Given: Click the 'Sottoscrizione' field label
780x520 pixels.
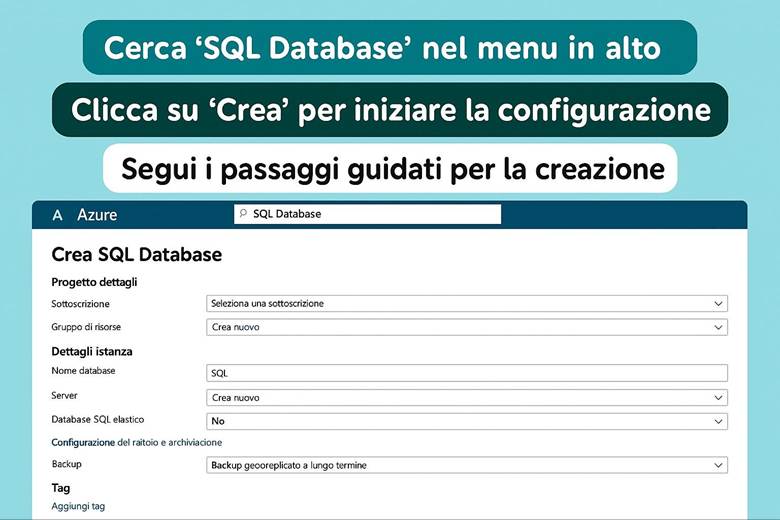Looking at the screenshot, I should (80, 303).
